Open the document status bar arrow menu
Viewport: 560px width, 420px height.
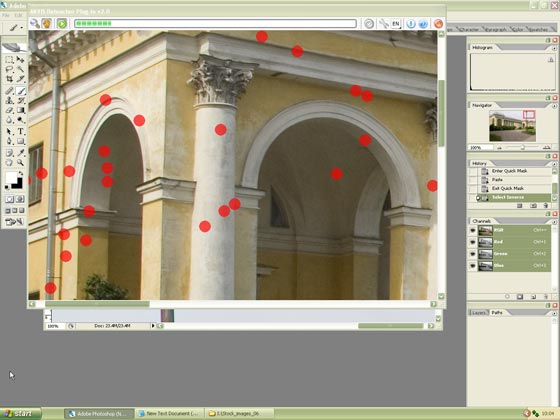click(x=153, y=326)
